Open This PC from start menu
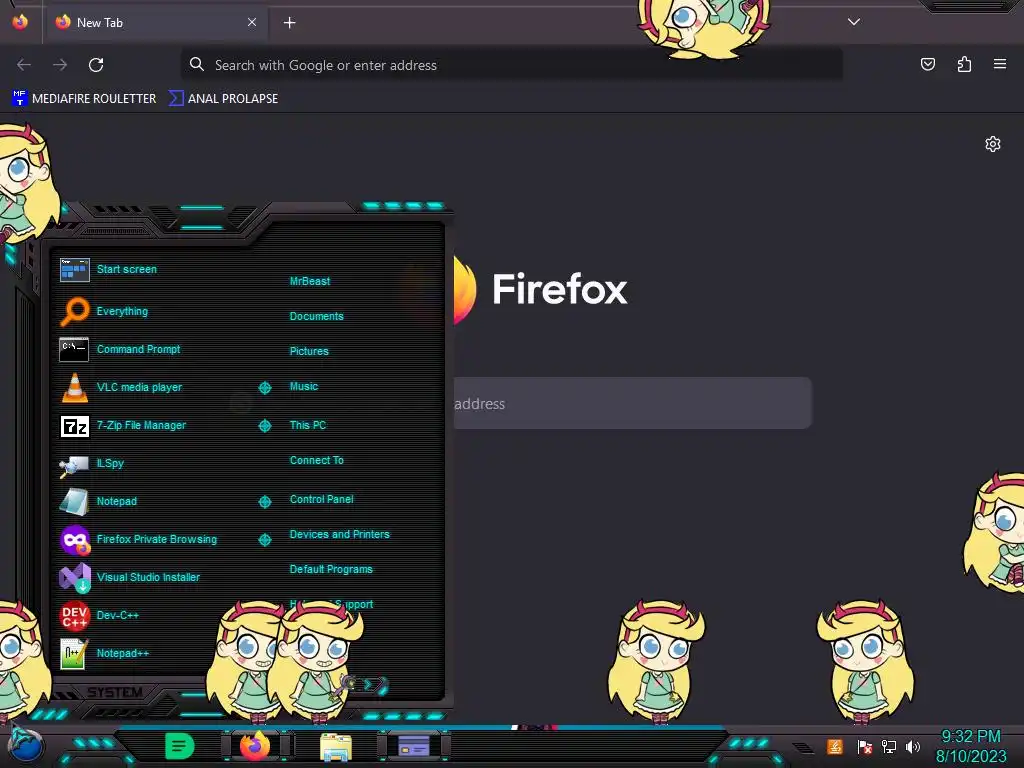The image size is (1024, 768). tap(308, 425)
